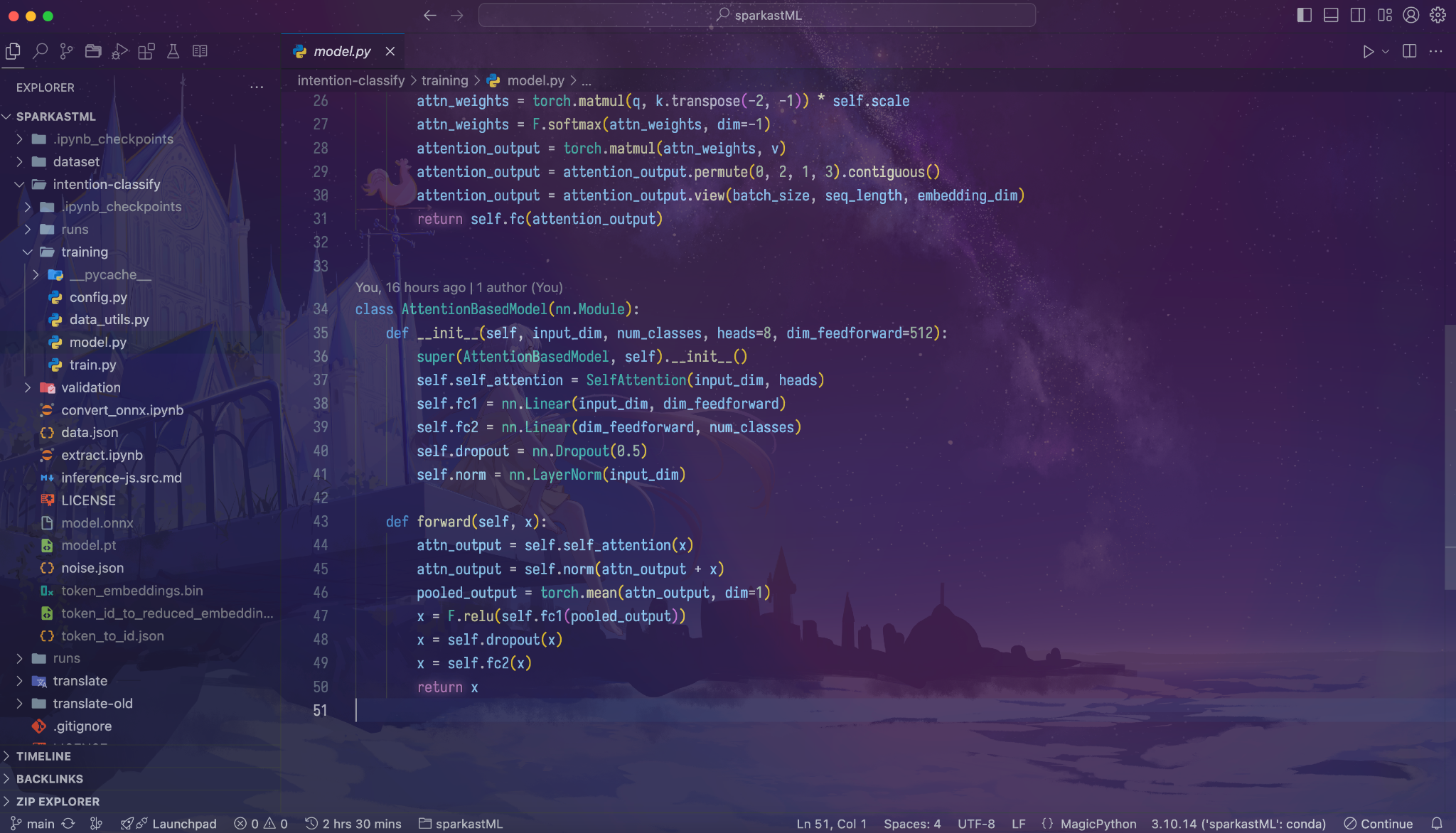Screen dimensions: 1456x833
Task: Expand the BACKLINKS section
Action: click(x=50, y=778)
